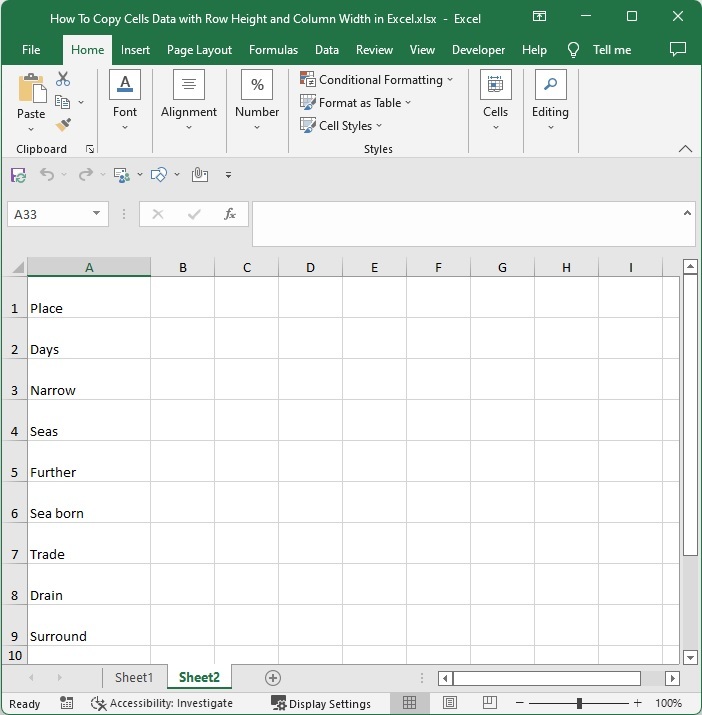Click the zoom out minus button
702x715 pixels.
[519, 703]
